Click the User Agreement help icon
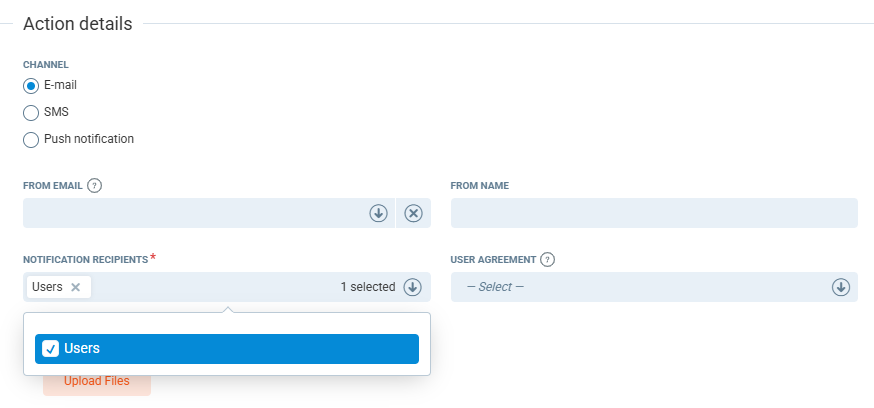 (x=548, y=259)
